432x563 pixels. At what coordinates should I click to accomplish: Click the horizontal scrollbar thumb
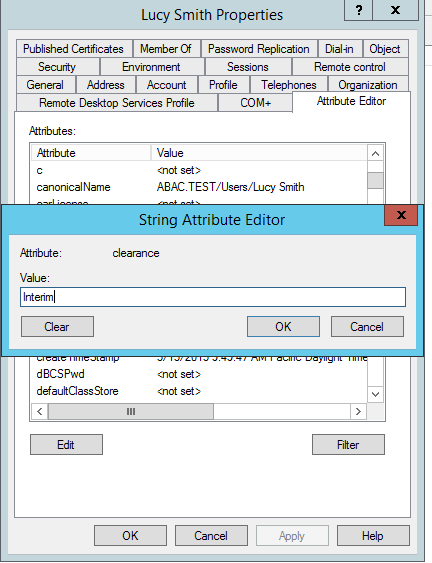(x=131, y=411)
